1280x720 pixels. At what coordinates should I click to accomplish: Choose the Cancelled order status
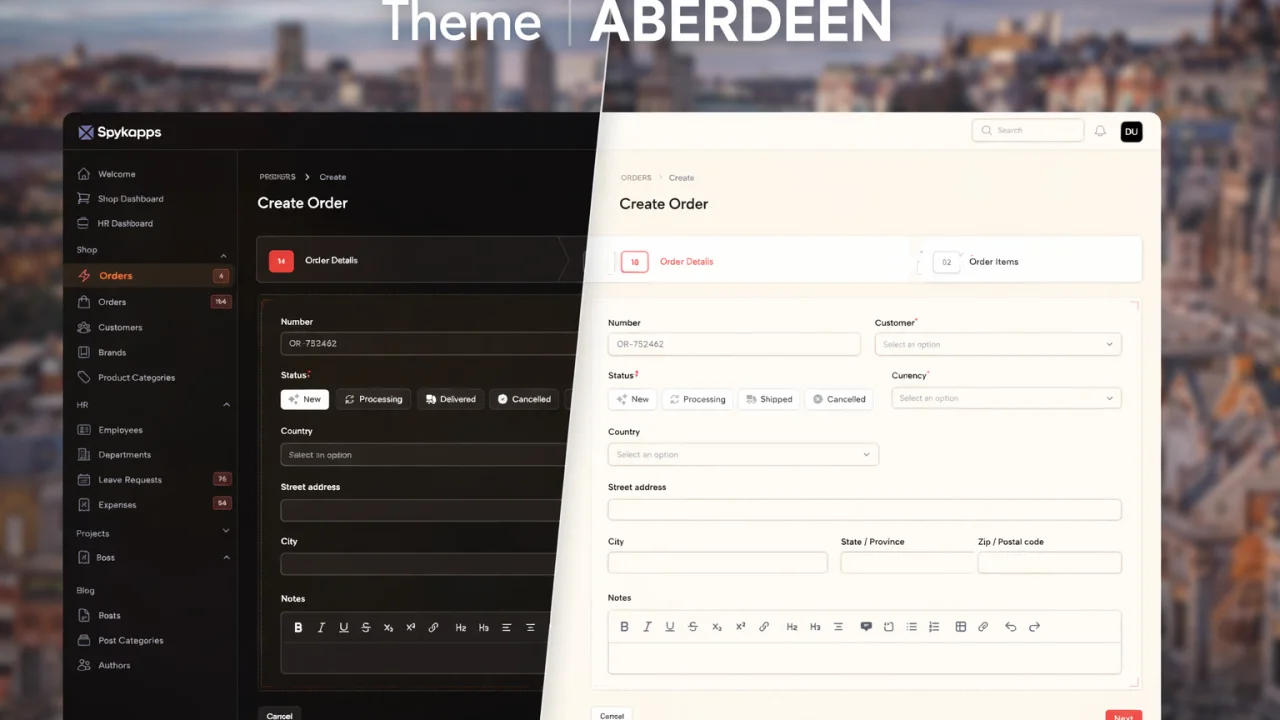click(839, 399)
